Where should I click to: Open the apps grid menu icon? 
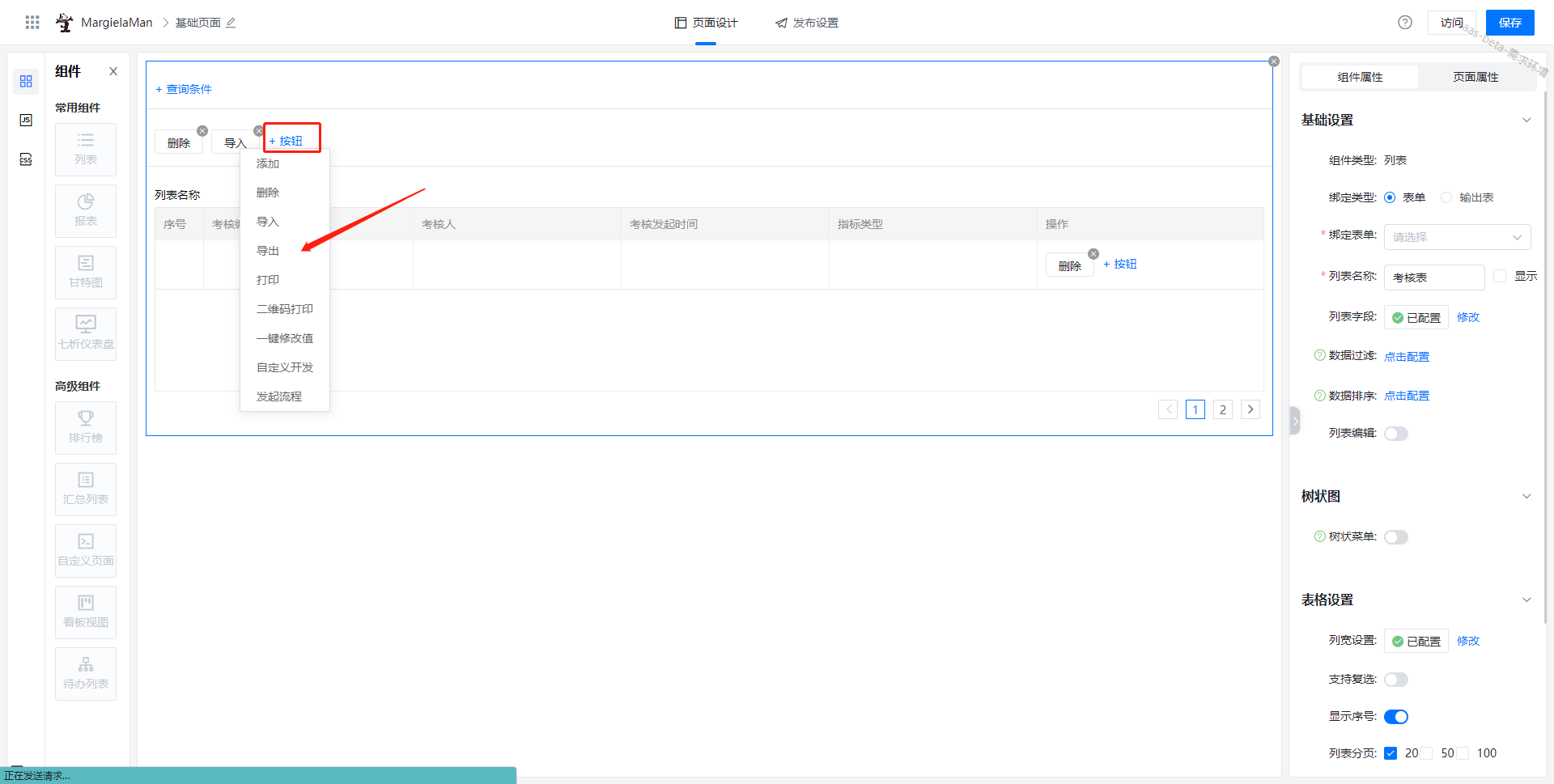click(32, 23)
